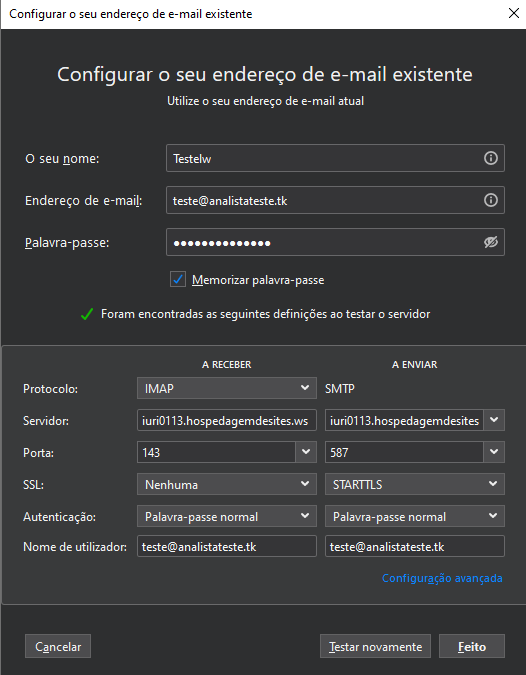Screen dimensions: 526x675
Task: Open the incoming port 143 dropdown arrow
Action: (306, 452)
